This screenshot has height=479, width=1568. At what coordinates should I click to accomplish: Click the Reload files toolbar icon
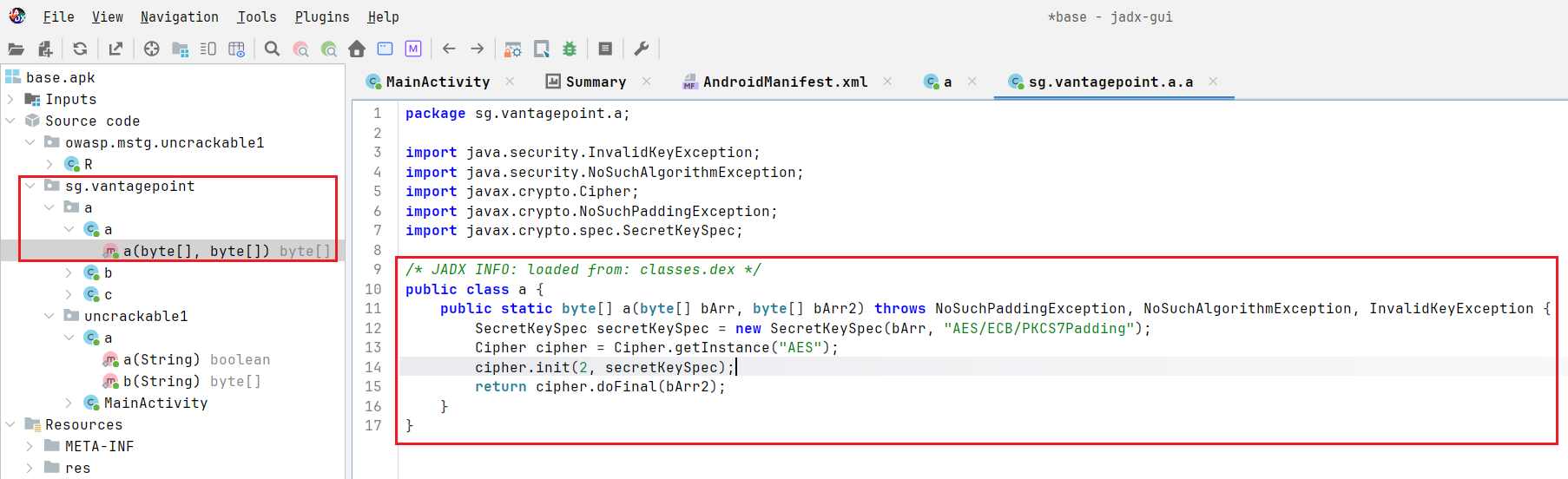(80, 49)
